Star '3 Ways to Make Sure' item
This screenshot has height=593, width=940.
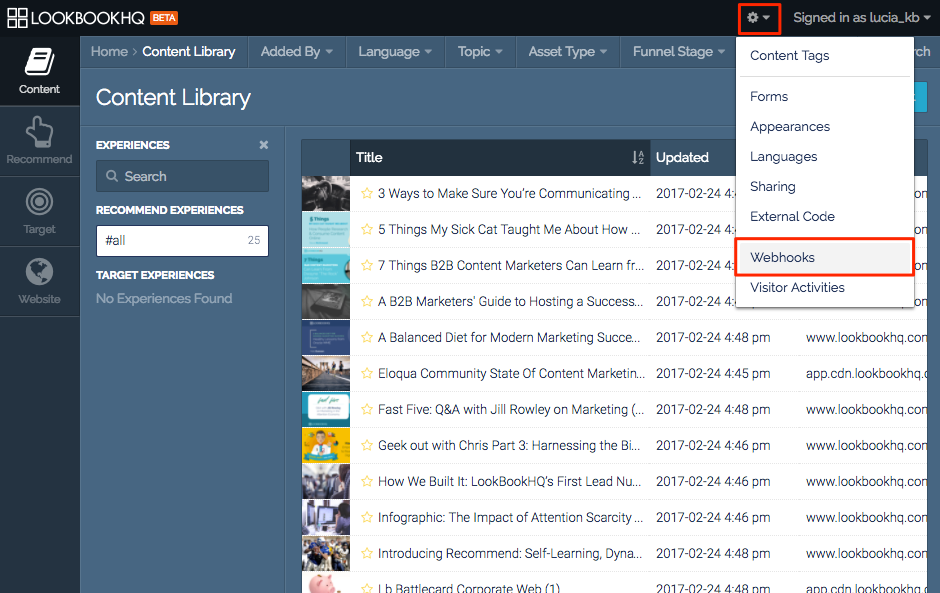click(x=367, y=193)
